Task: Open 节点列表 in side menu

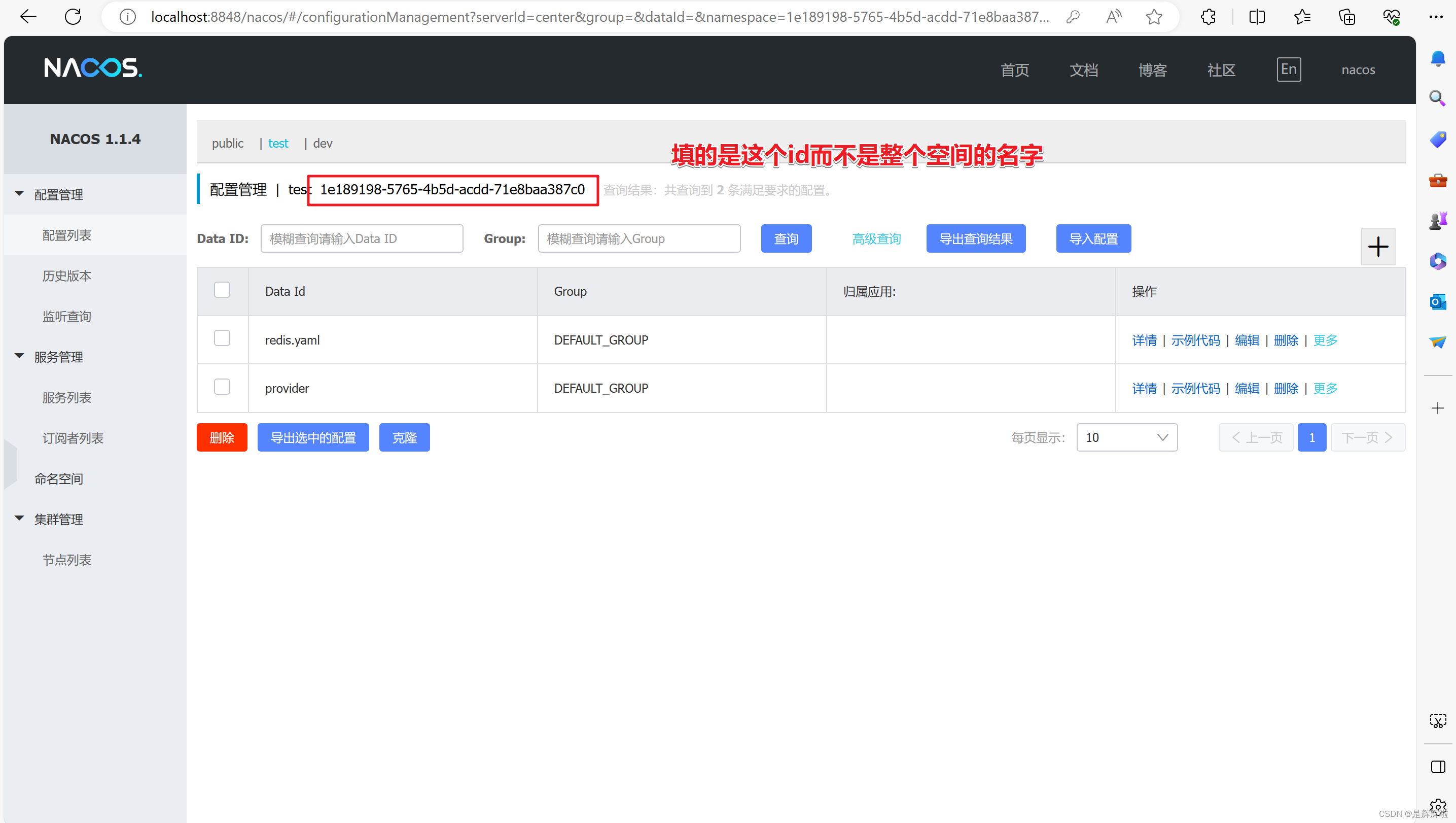Action: click(x=67, y=561)
